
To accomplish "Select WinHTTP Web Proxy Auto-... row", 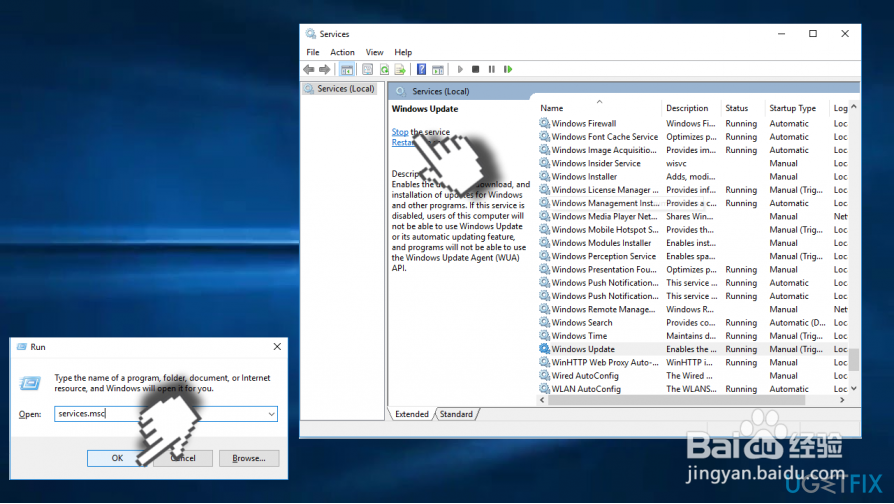I will (693, 362).
